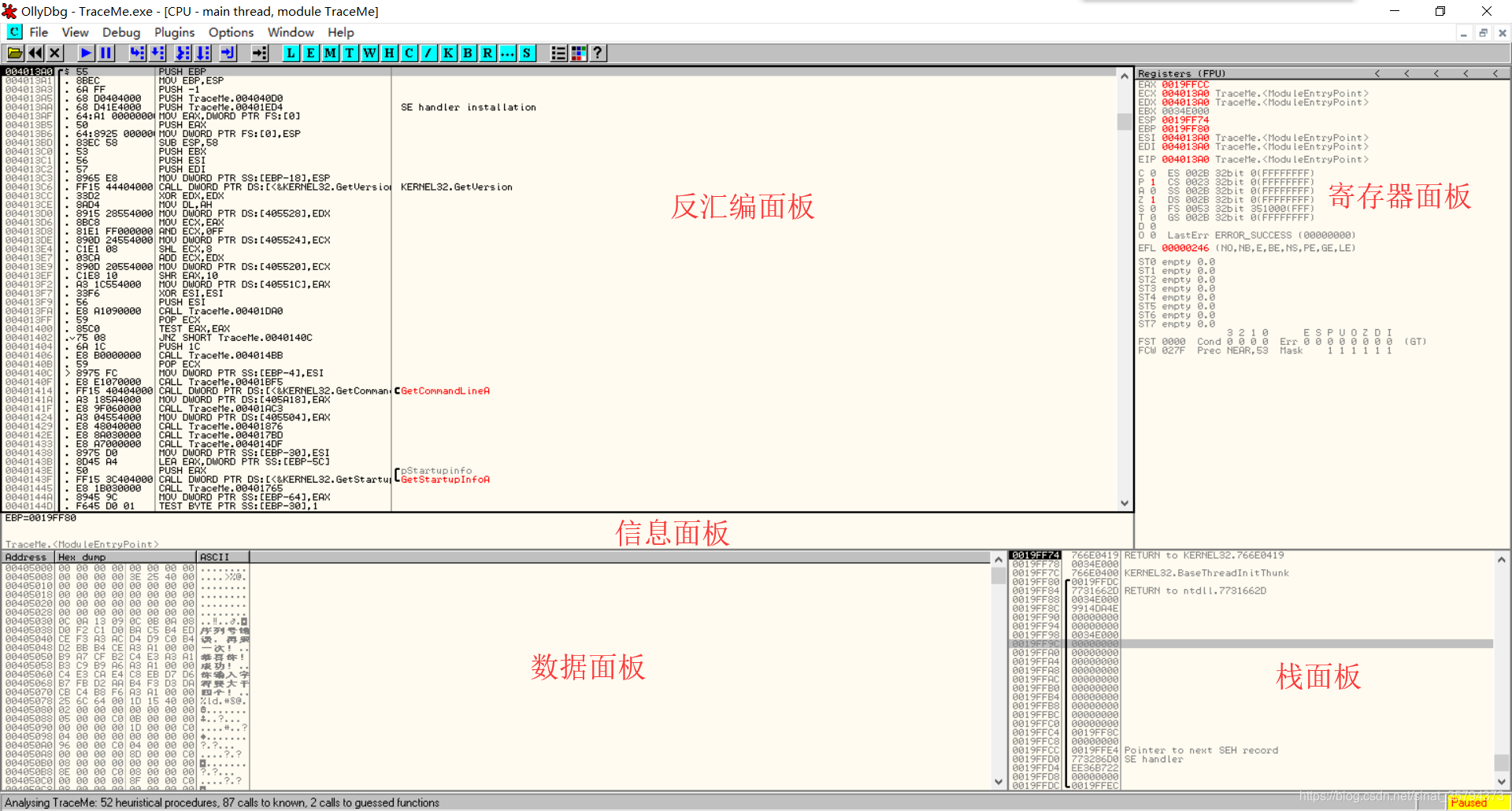Screen dimensions: 1512x811
Task: Click the Trace over icon
Action: click(203, 53)
